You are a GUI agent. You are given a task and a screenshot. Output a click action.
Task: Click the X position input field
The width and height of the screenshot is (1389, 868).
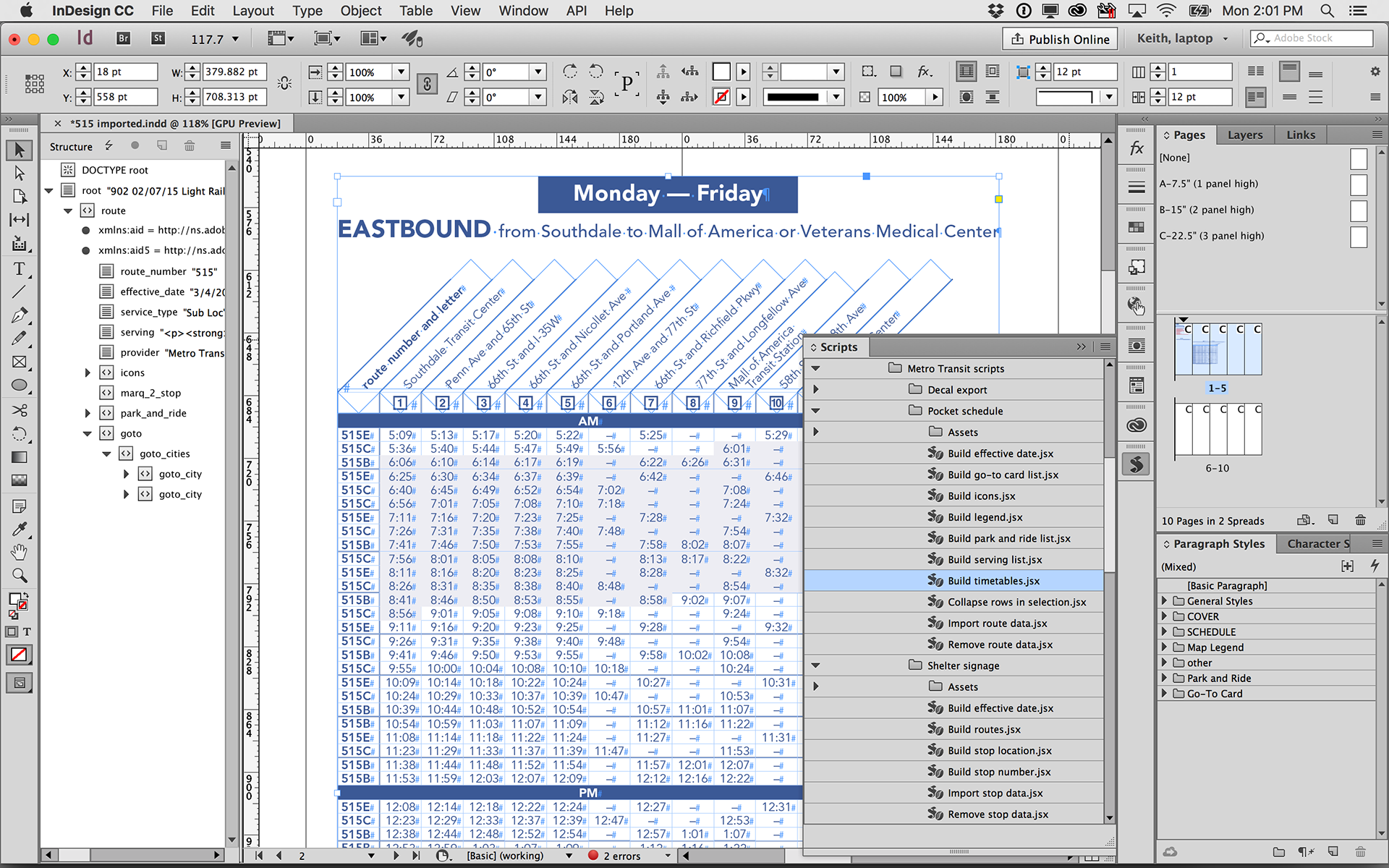point(124,72)
